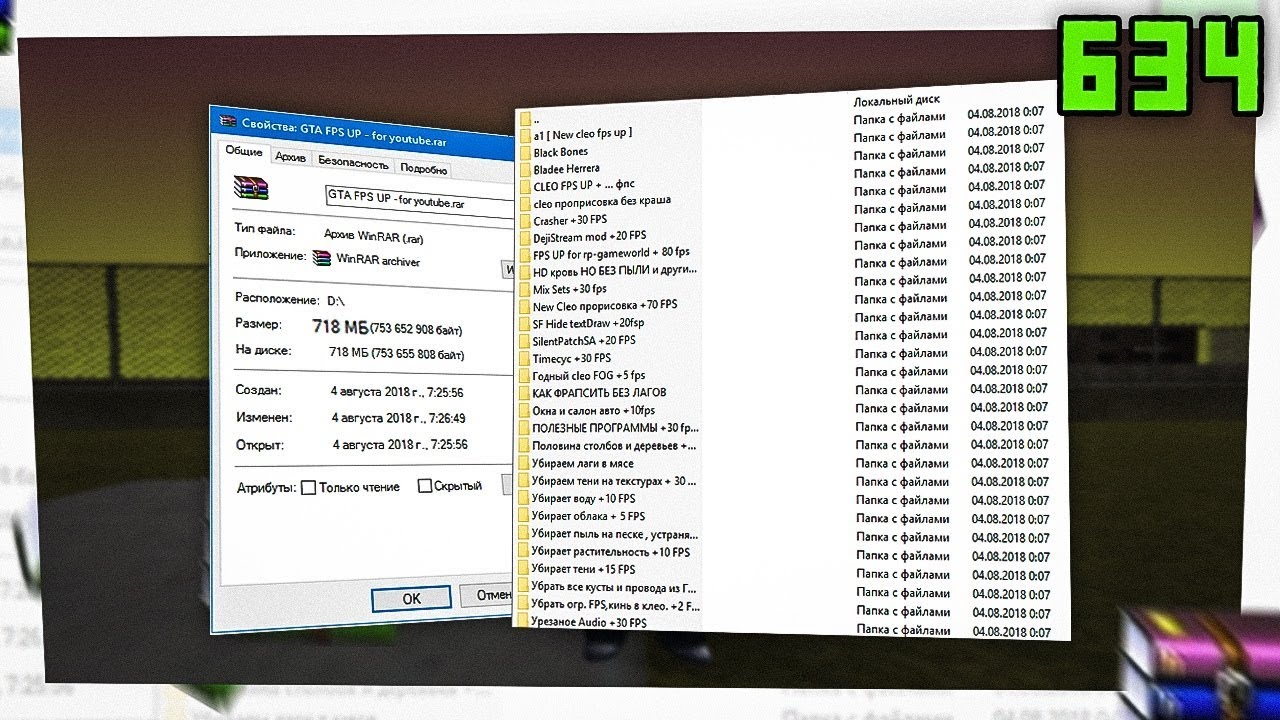The height and width of the screenshot is (720, 1280).
Task: Go to the 'Безопасность' tab
Action: click(353, 162)
